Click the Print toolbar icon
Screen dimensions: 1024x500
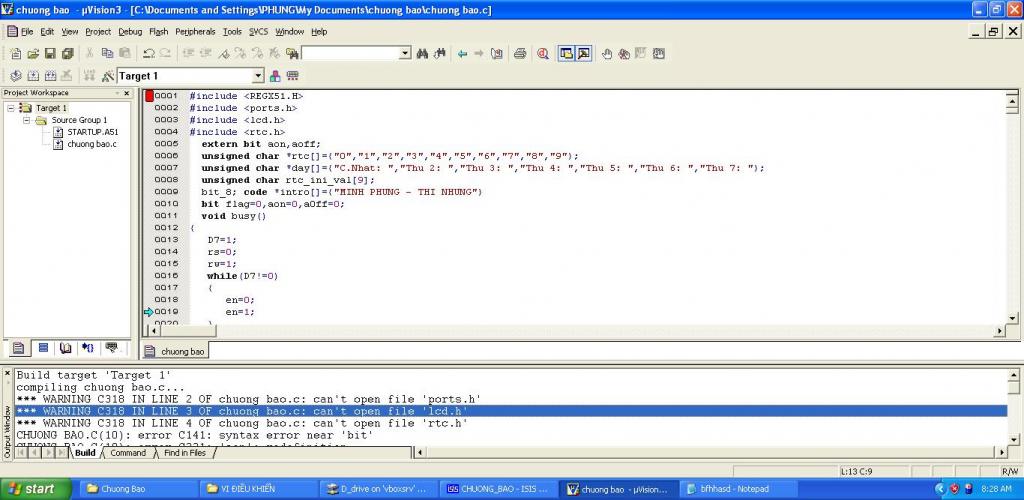(x=520, y=53)
